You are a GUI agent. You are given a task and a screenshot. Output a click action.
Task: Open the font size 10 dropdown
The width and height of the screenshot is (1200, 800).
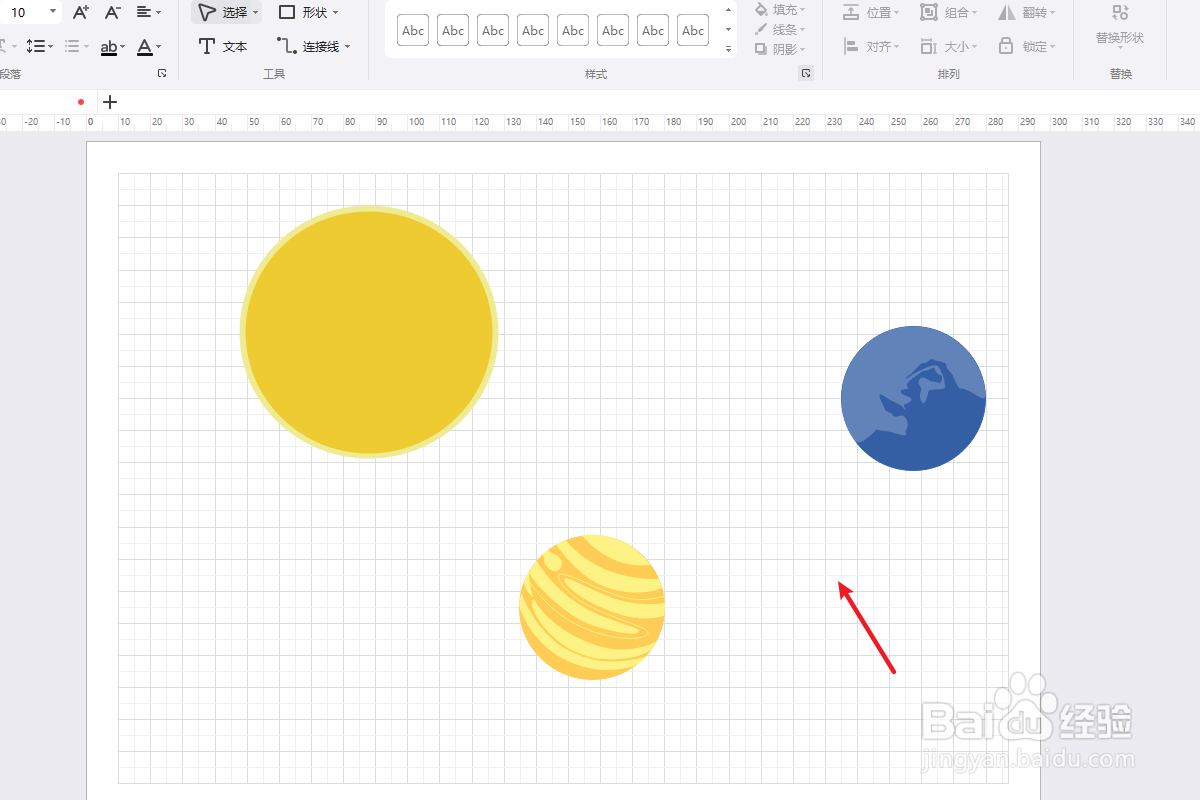(x=53, y=11)
